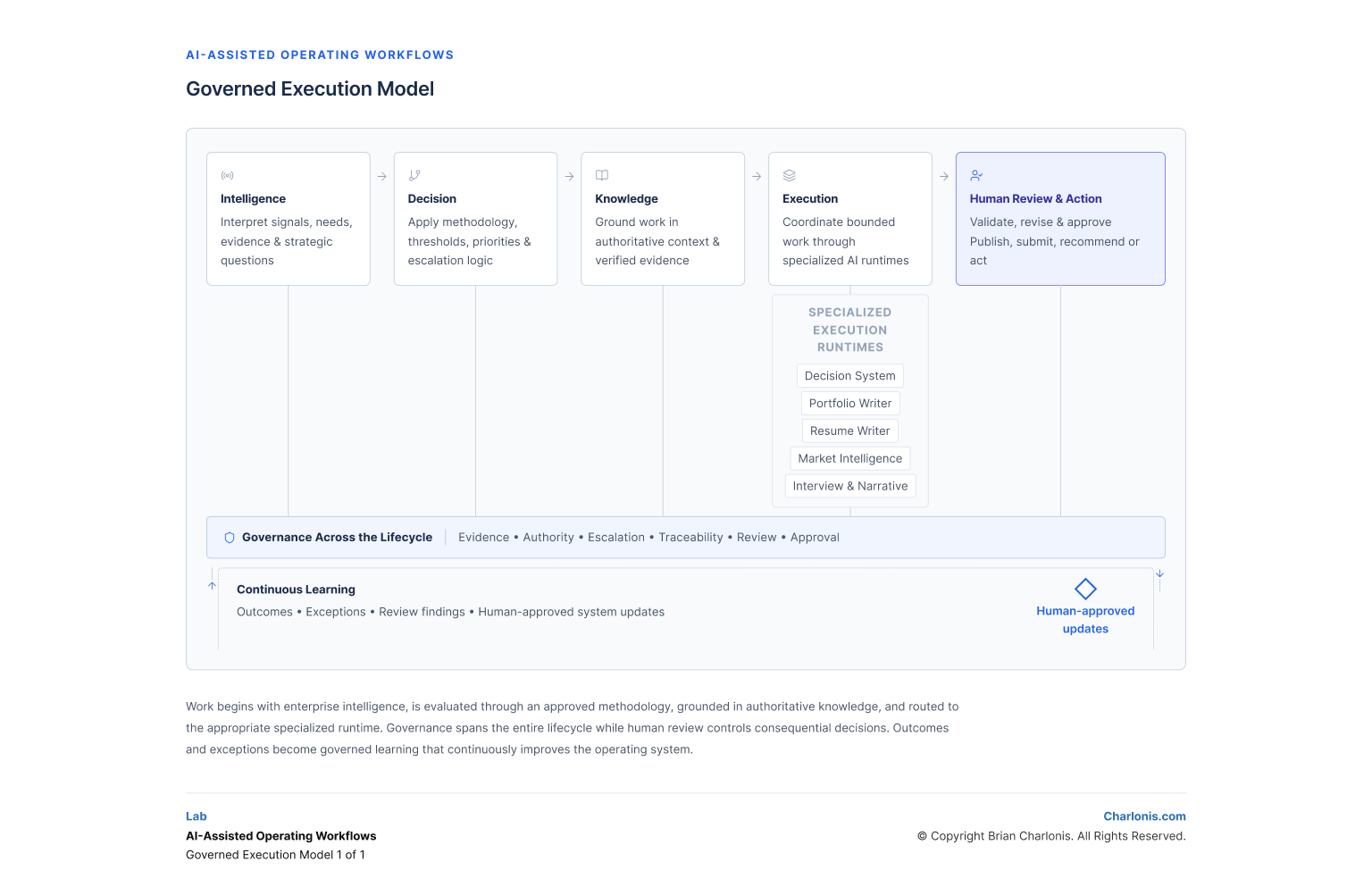Select the Portfolio Writer runtime chip
1372x895 pixels.
850,404
